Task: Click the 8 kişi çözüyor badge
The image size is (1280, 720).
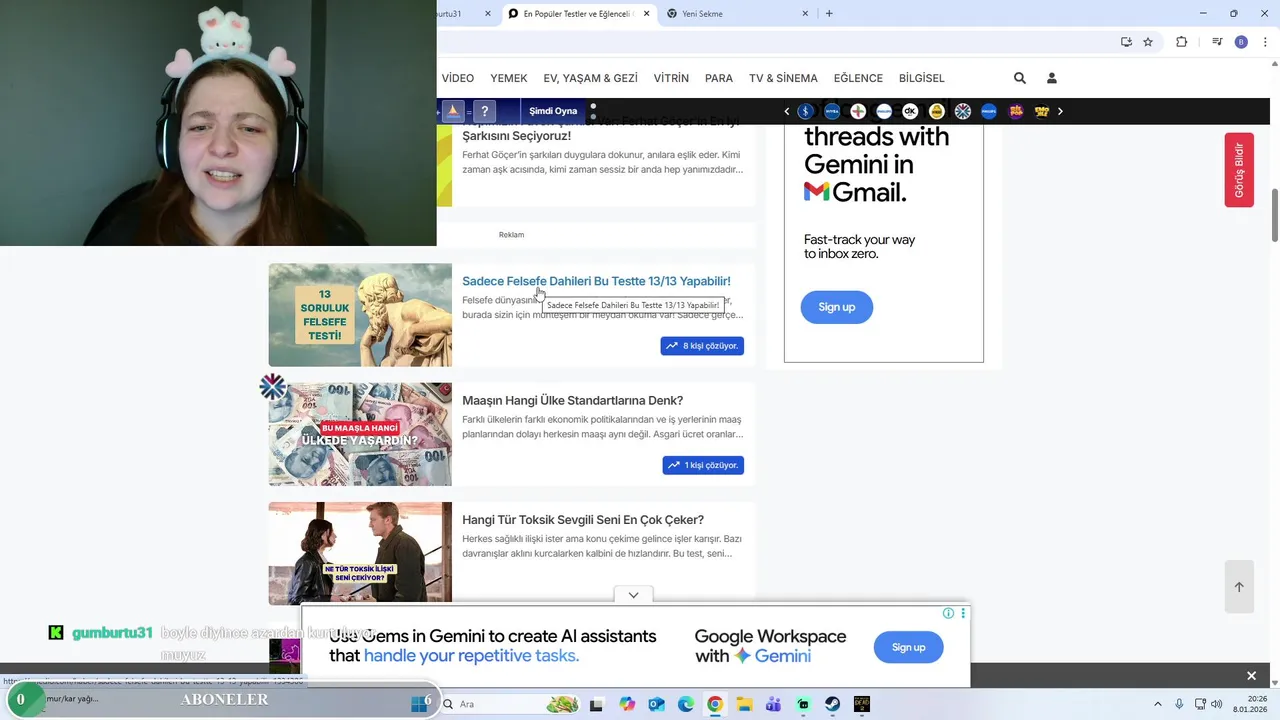Action: [702, 346]
